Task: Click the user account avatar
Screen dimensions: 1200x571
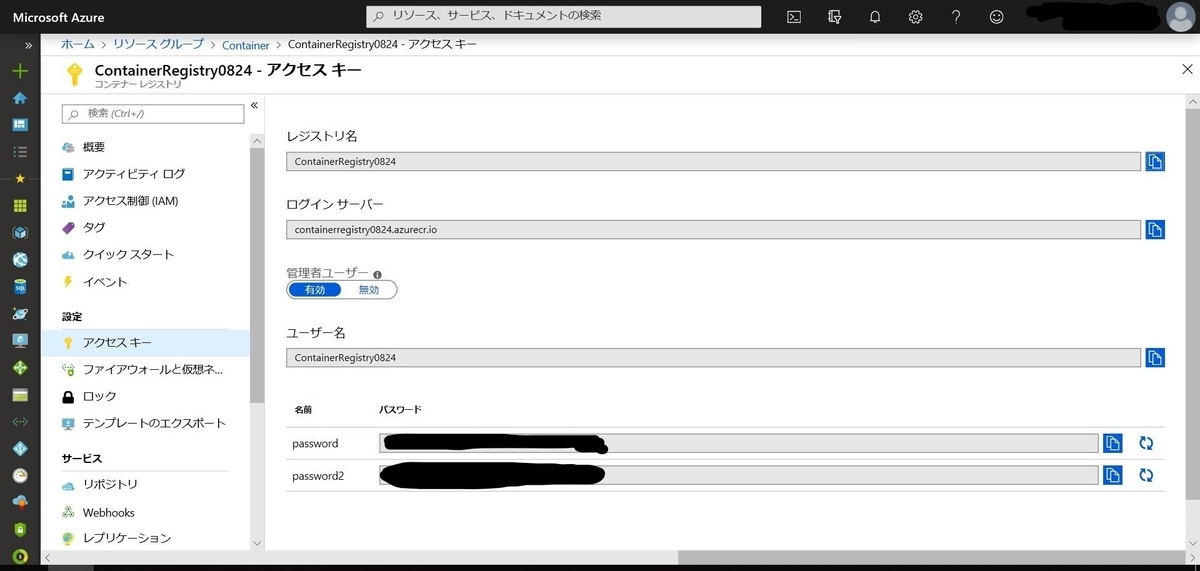Action: click(x=1180, y=17)
